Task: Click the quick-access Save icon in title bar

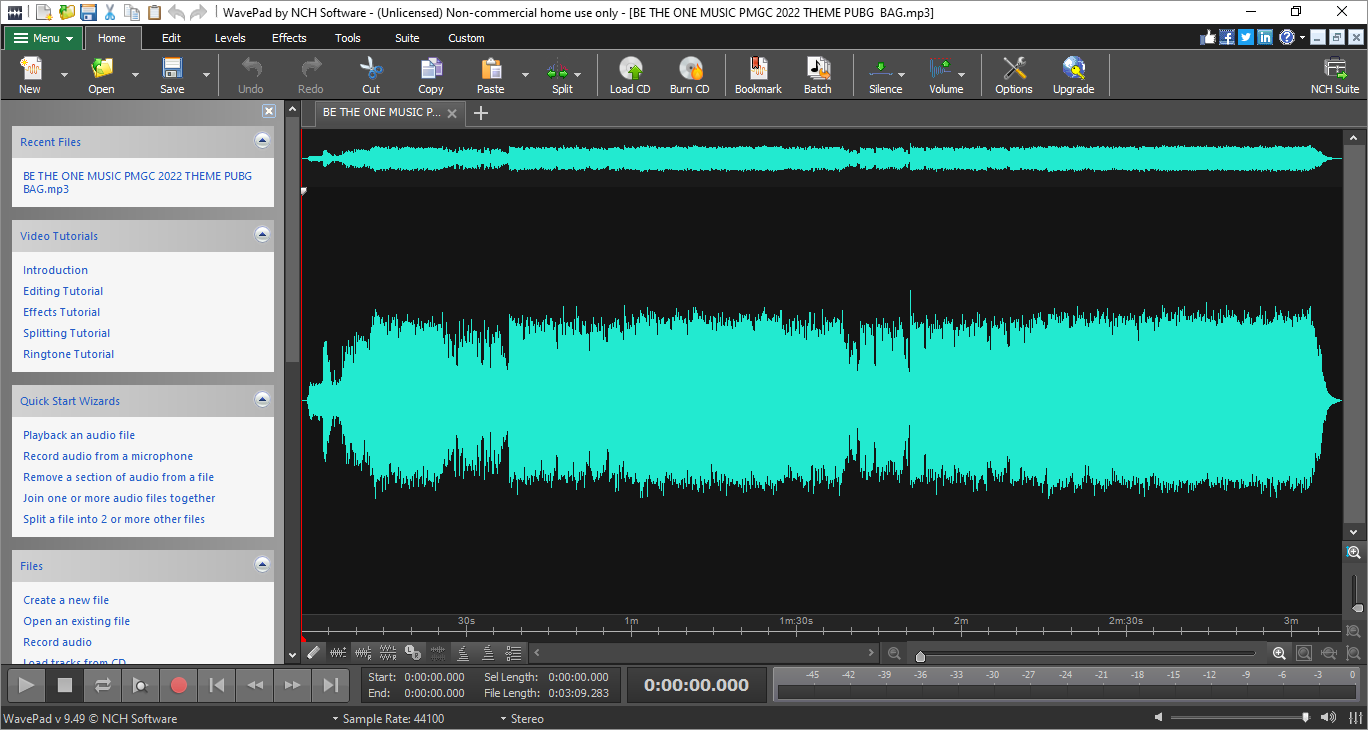Action: click(x=88, y=12)
